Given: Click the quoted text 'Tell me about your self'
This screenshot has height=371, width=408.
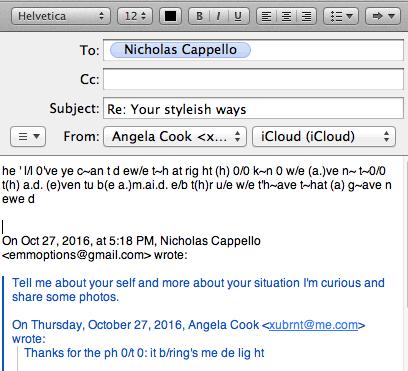Looking at the screenshot, I should 74,283.
